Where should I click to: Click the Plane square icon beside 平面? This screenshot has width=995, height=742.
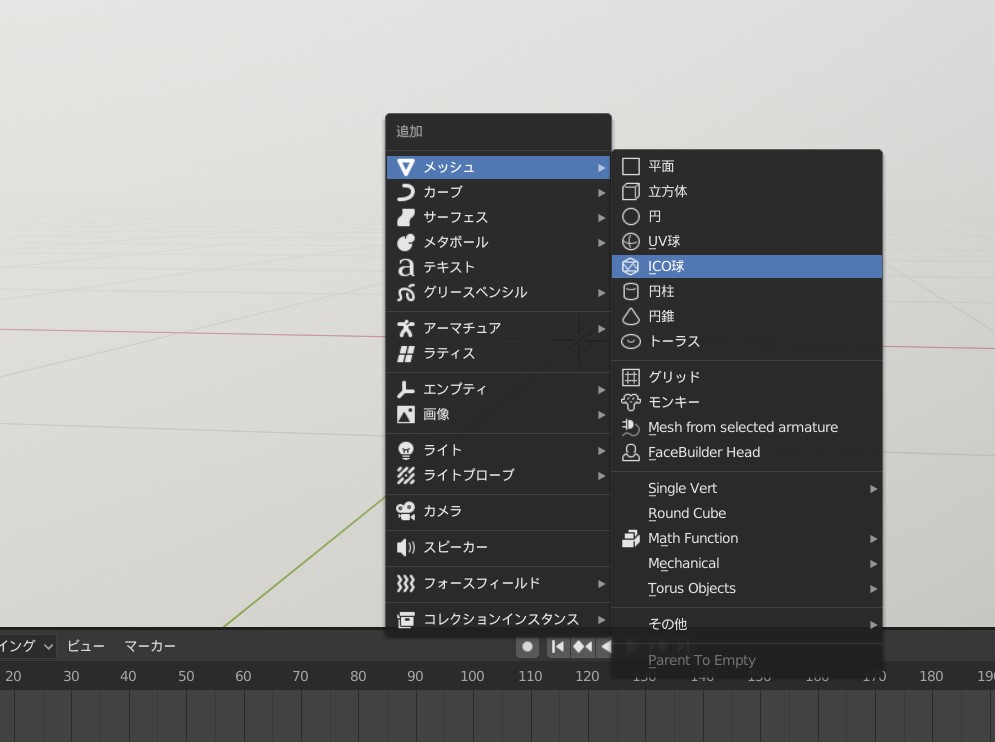pyautogui.click(x=631, y=166)
